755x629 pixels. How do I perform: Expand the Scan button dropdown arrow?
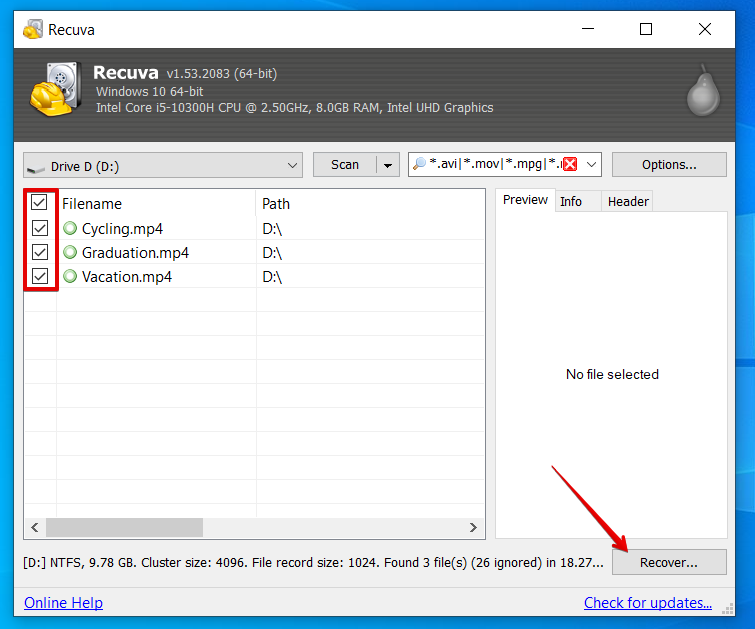pos(388,165)
